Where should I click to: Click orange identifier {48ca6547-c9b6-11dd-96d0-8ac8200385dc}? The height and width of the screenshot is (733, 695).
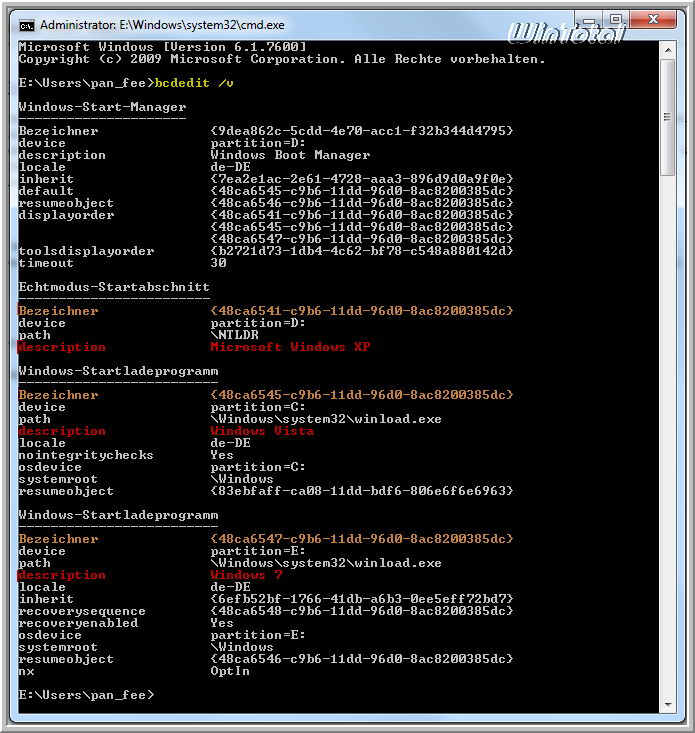point(362,539)
